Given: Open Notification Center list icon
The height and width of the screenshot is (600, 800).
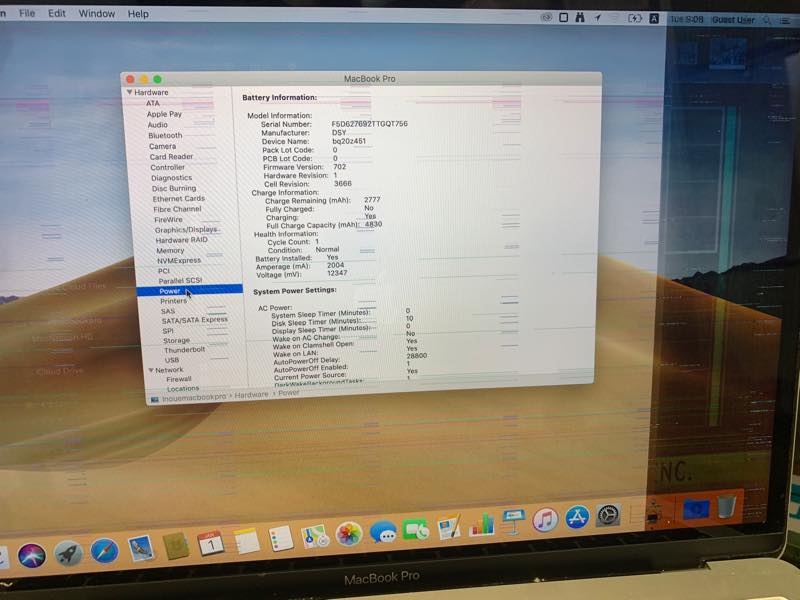Looking at the screenshot, I should [785, 21].
